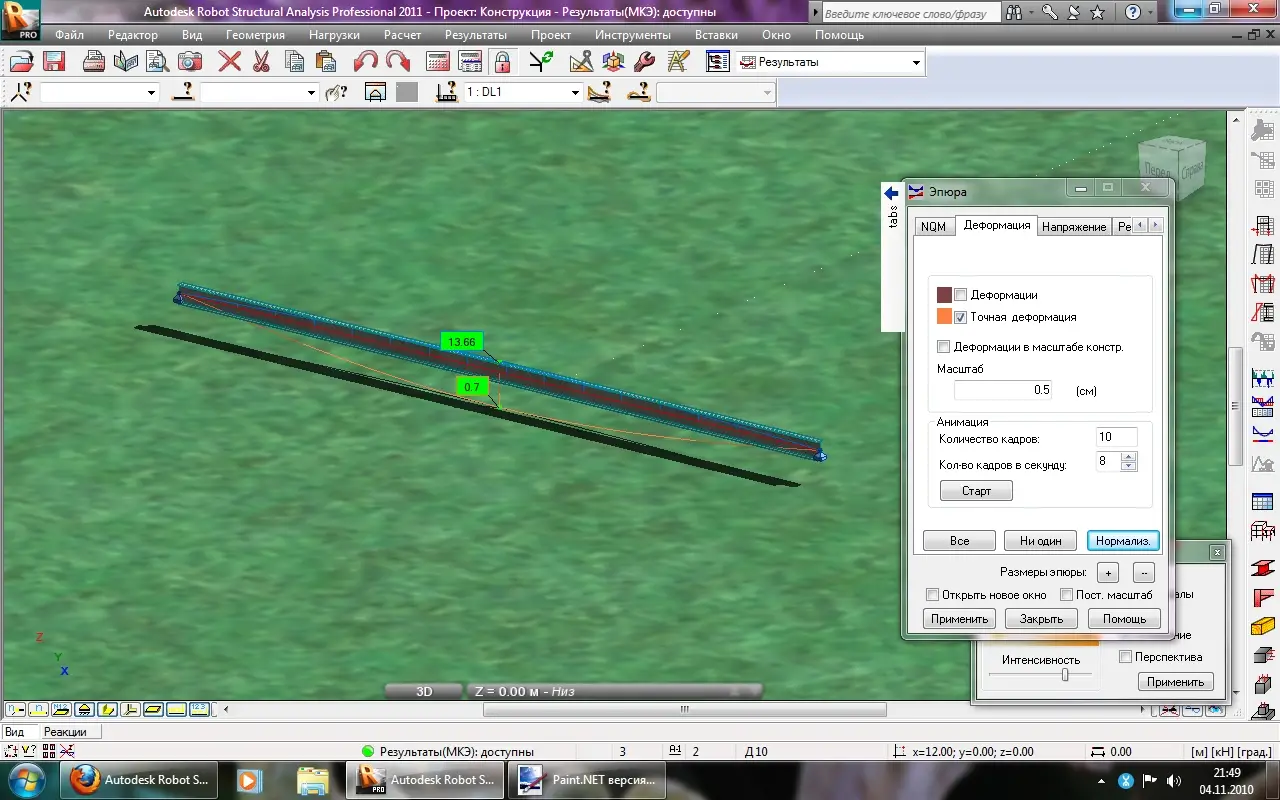Open Paint.NET from the taskbar

(586, 780)
